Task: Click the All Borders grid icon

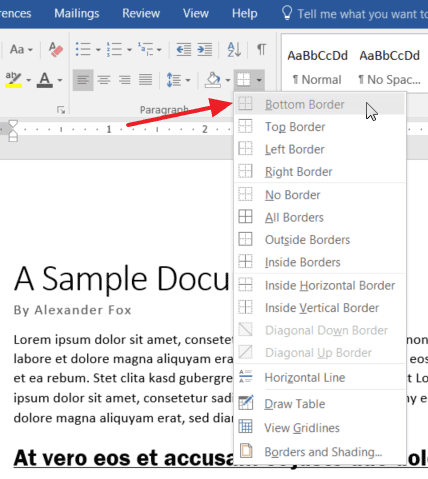Action: (245, 217)
